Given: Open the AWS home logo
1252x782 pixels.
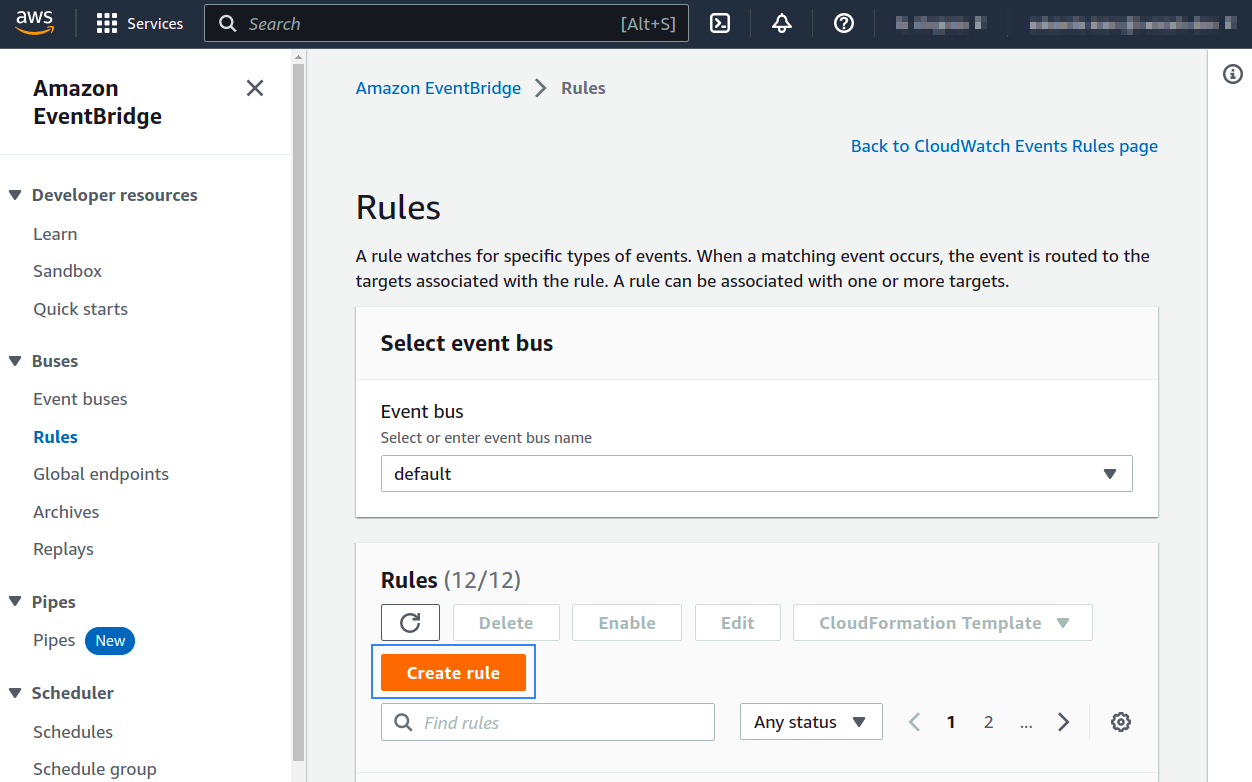Looking at the screenshot, I should click(35, 23).
